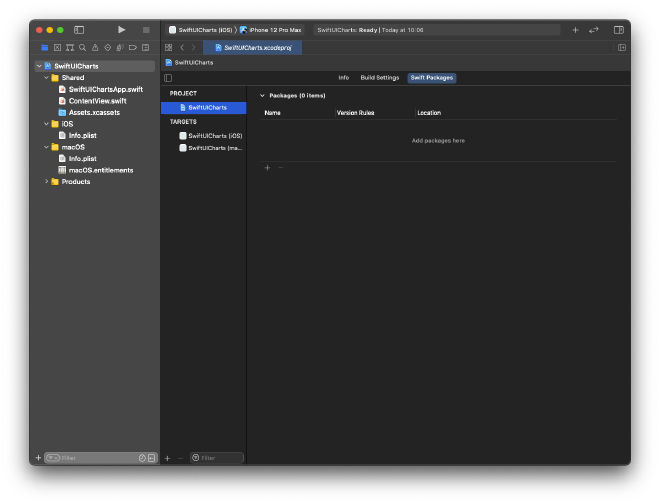
Task: Switch to the Build Settings tab
Action: click(x=379, y=77)
